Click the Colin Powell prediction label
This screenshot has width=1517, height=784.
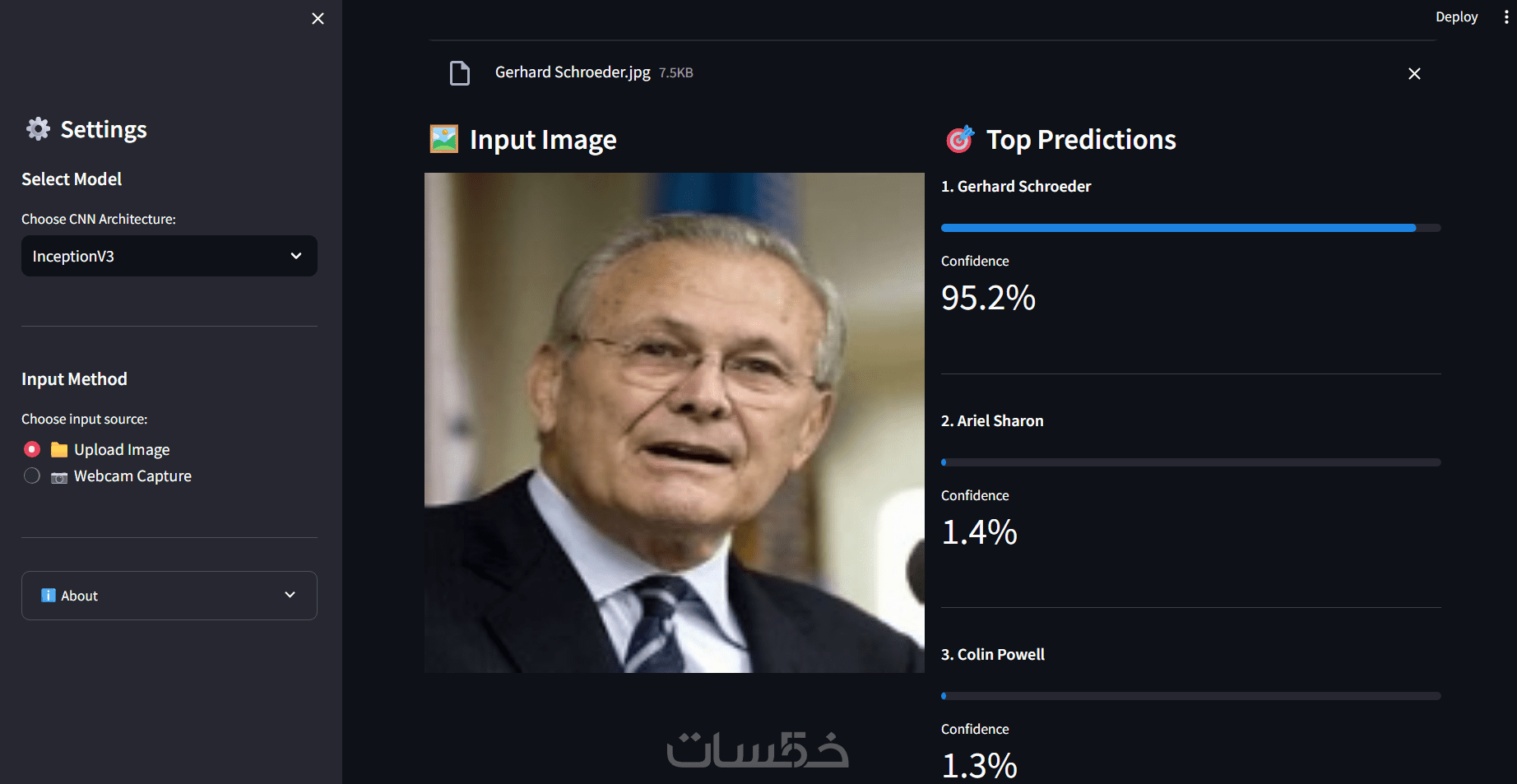993,655
